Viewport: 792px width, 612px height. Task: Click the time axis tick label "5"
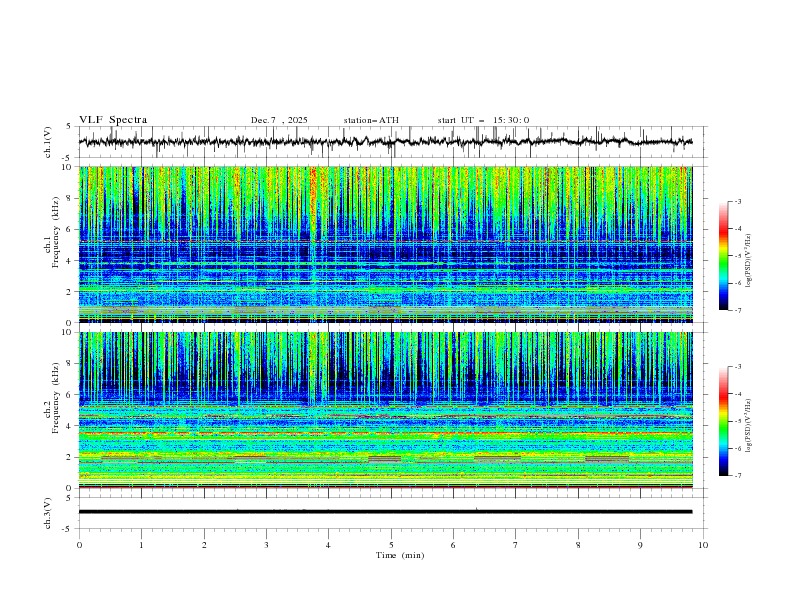coord(391,545)
